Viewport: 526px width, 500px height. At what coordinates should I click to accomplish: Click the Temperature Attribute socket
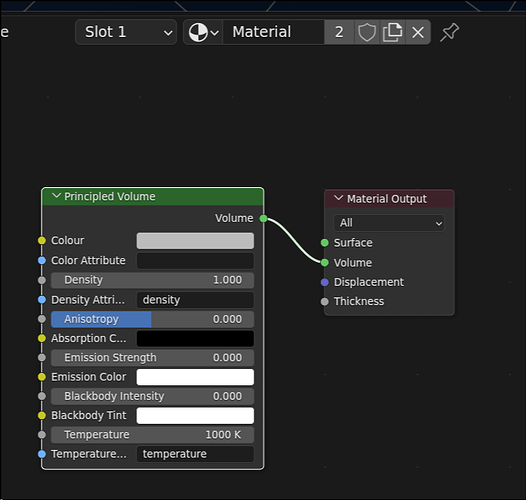pyautogui.click(x=42, y=454)
